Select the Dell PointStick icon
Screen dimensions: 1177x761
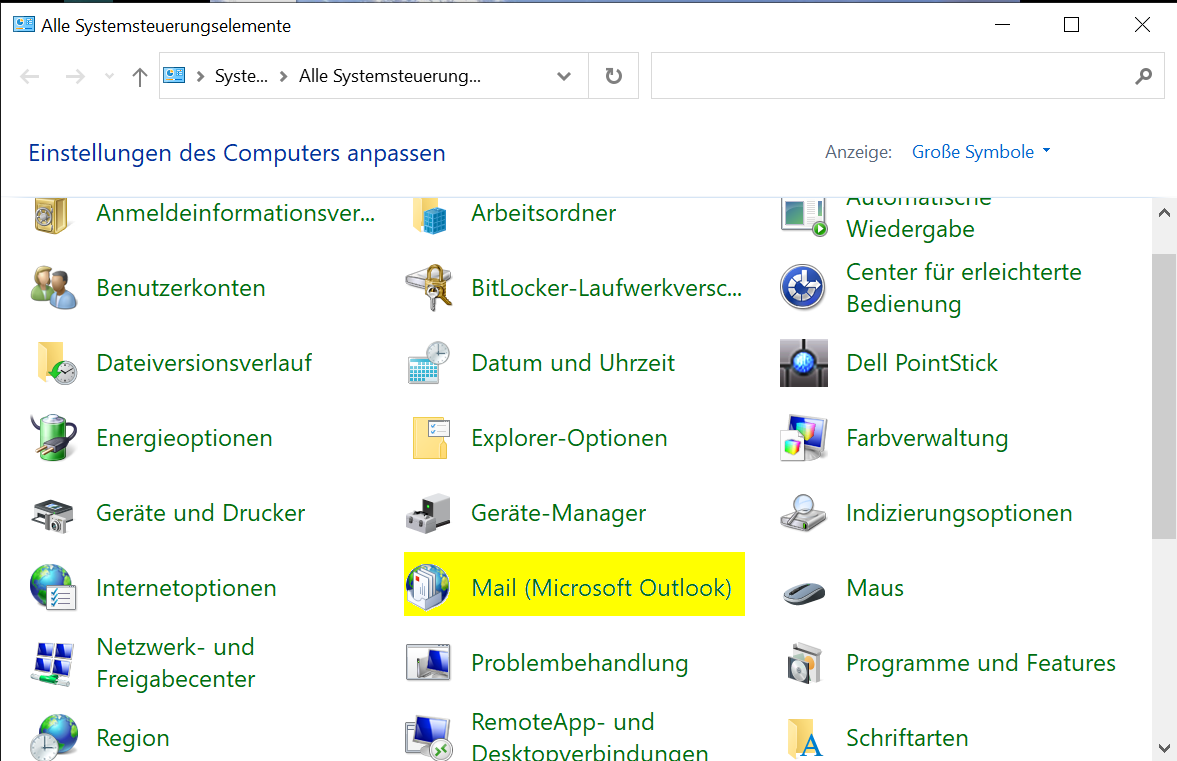click(805, 363)
